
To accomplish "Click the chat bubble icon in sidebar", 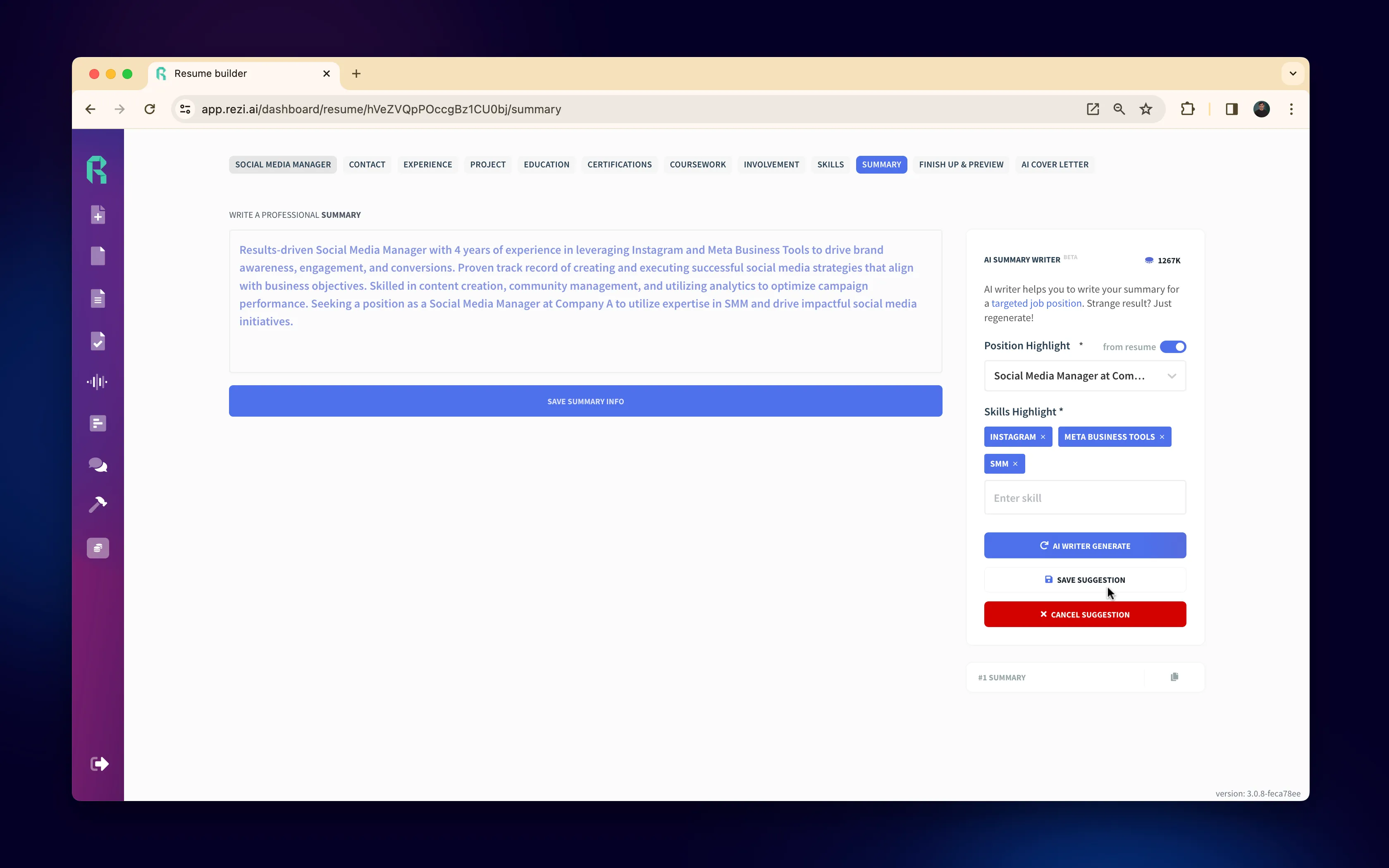I will point(97,464).
